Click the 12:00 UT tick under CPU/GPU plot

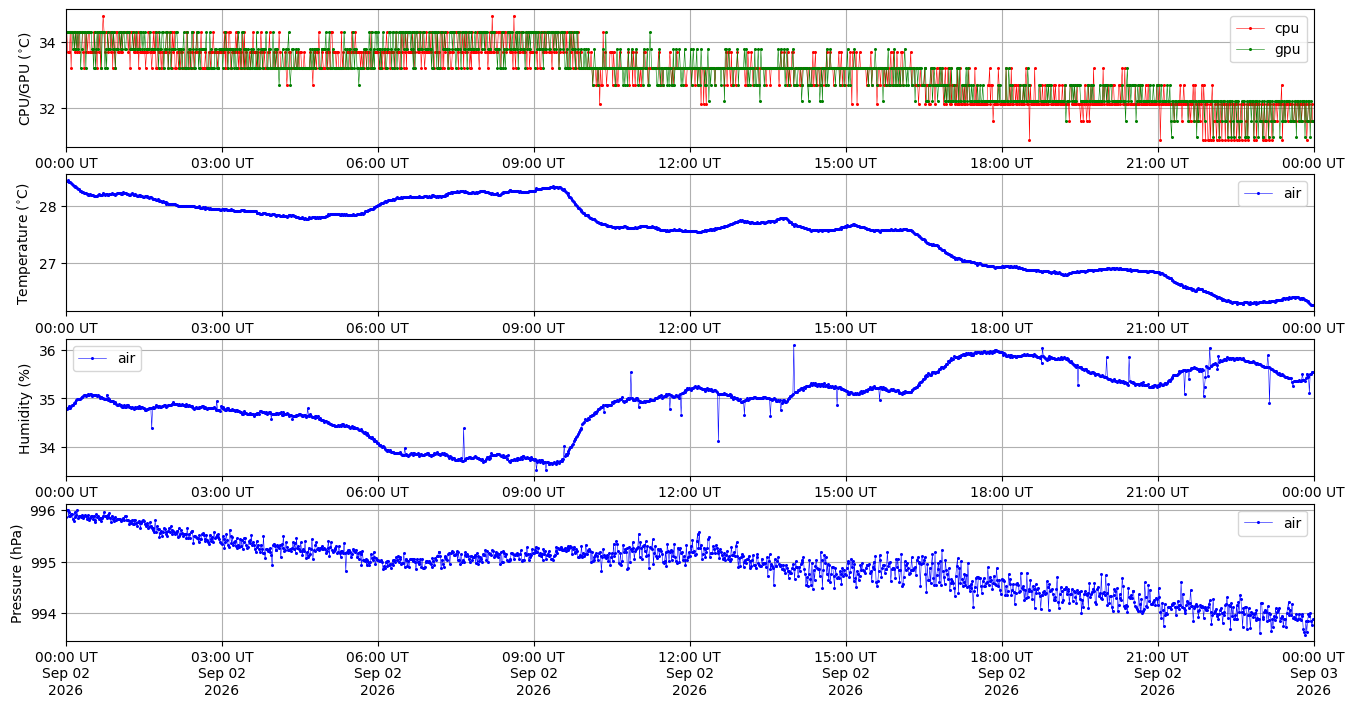[690, 163]
